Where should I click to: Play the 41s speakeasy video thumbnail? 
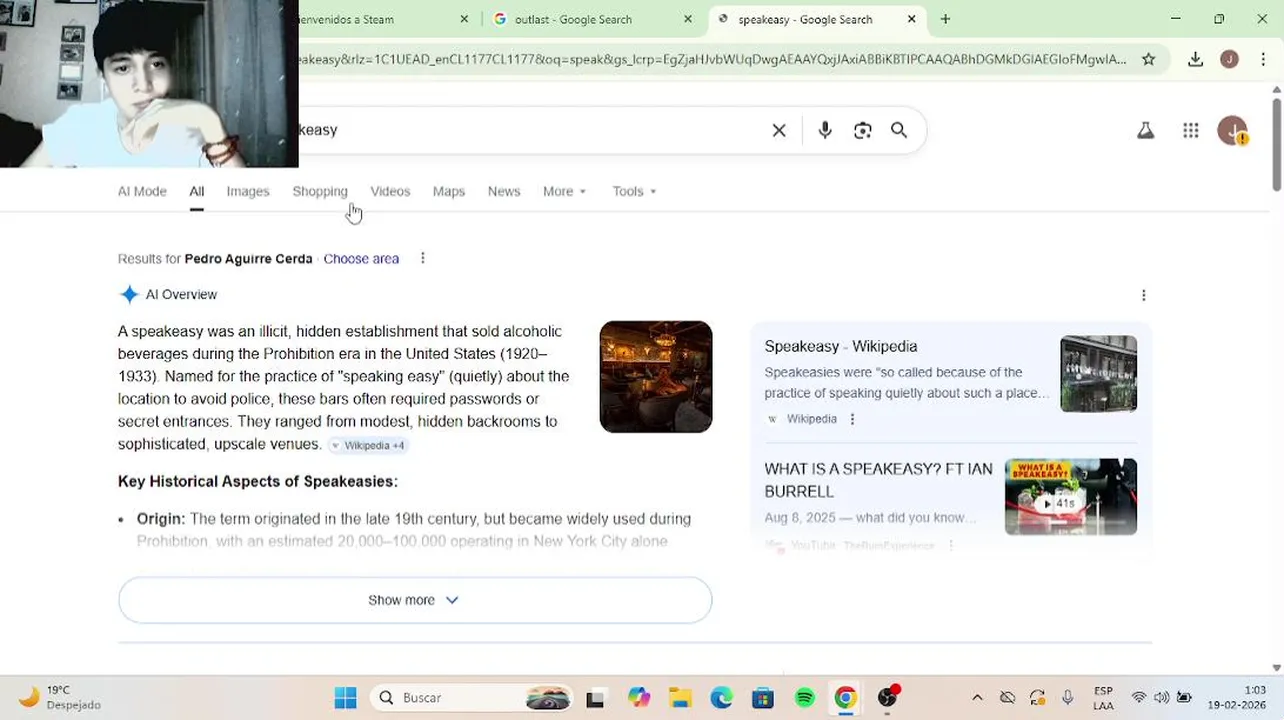coord(1071,497)
